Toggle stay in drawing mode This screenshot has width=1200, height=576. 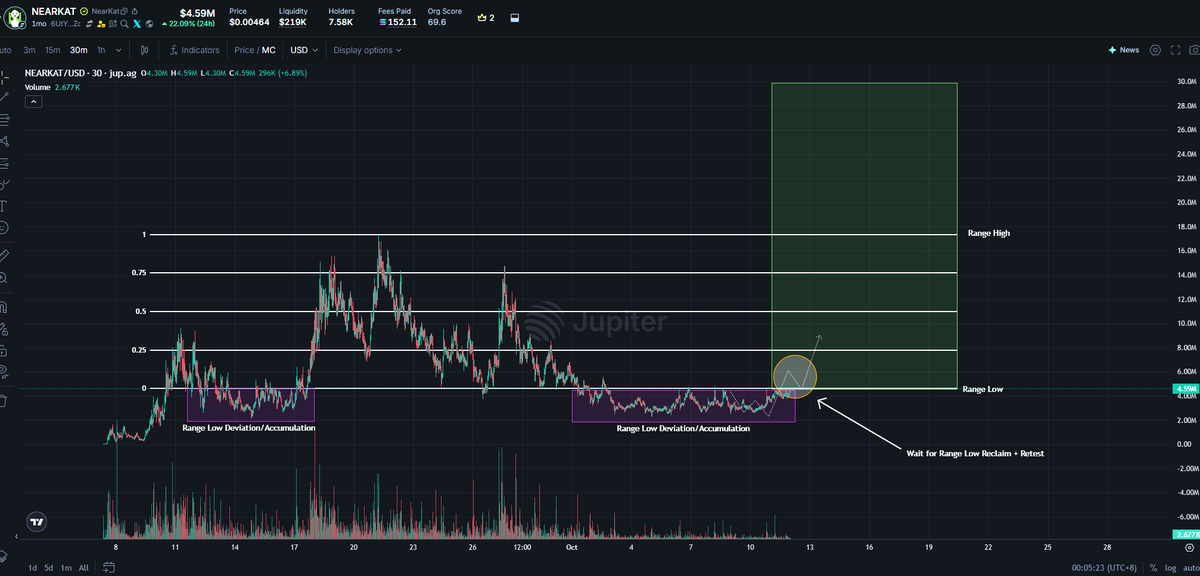click(x=4, y=328)
